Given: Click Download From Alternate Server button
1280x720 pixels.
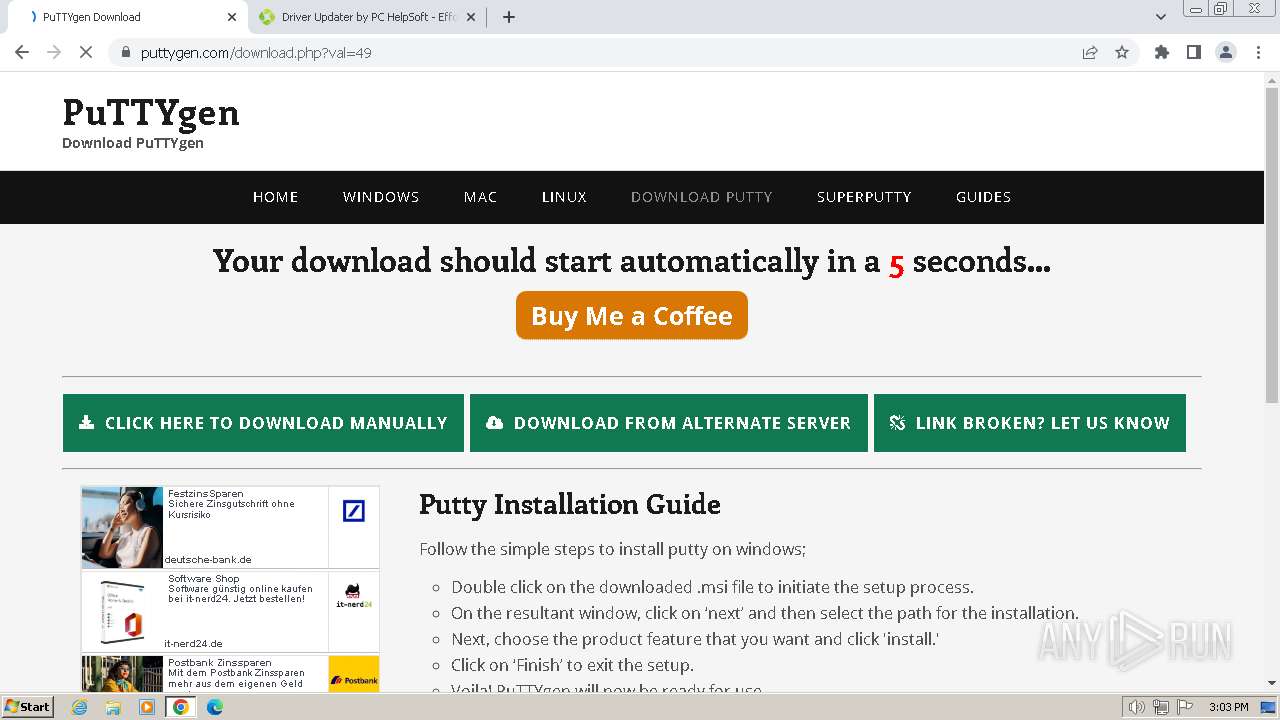Looking at the screenshot, I should point(669,423).
